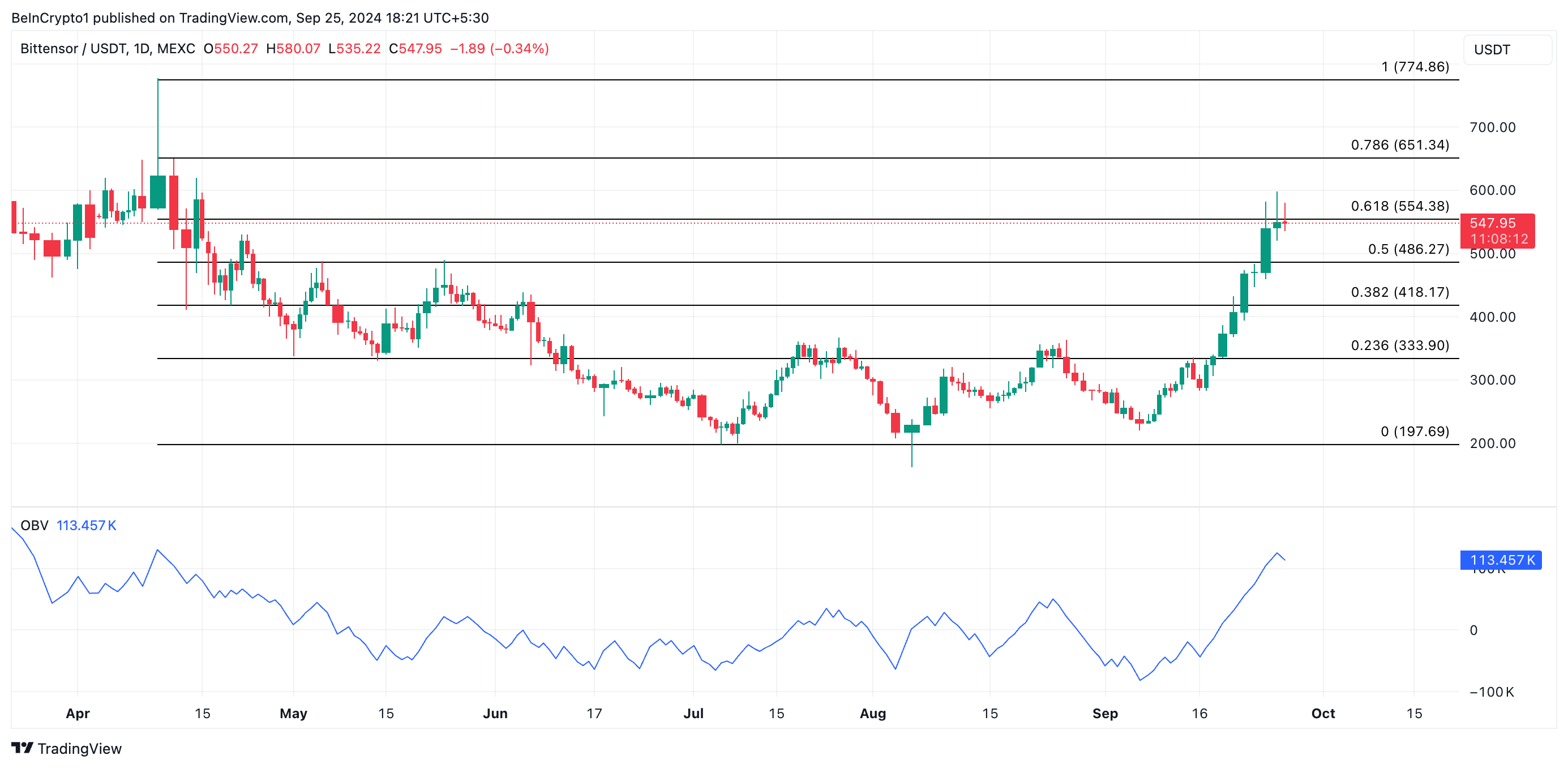Select the 0.382 (418.17) retracement label
Viewport: 1568px width, 768px height.
click(1399, 292)
